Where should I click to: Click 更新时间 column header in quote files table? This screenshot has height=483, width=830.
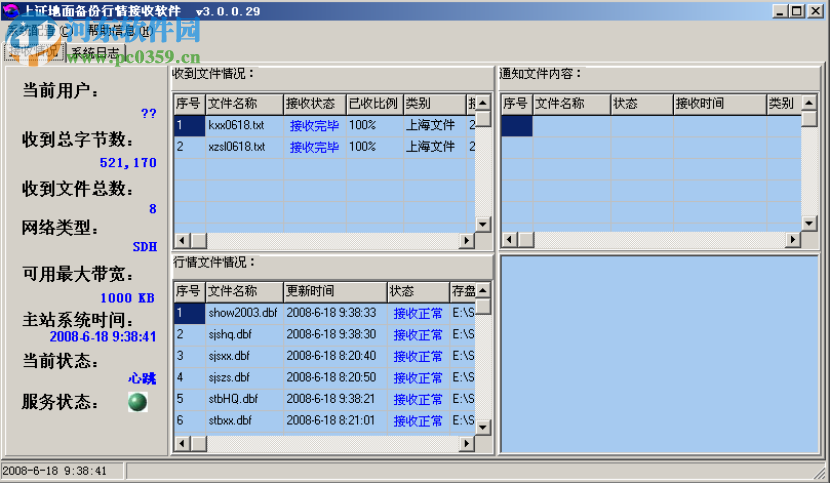pos(335,291)
